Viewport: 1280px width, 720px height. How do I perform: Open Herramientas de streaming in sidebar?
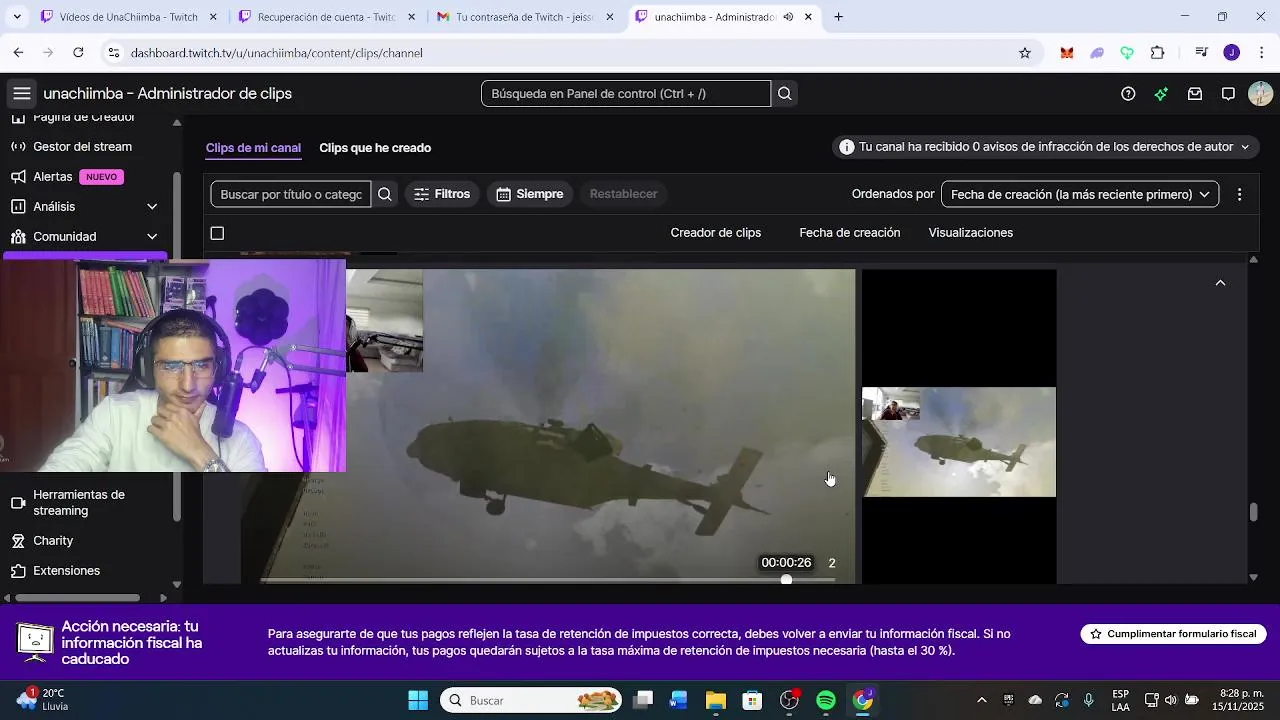tap(79, 503)
